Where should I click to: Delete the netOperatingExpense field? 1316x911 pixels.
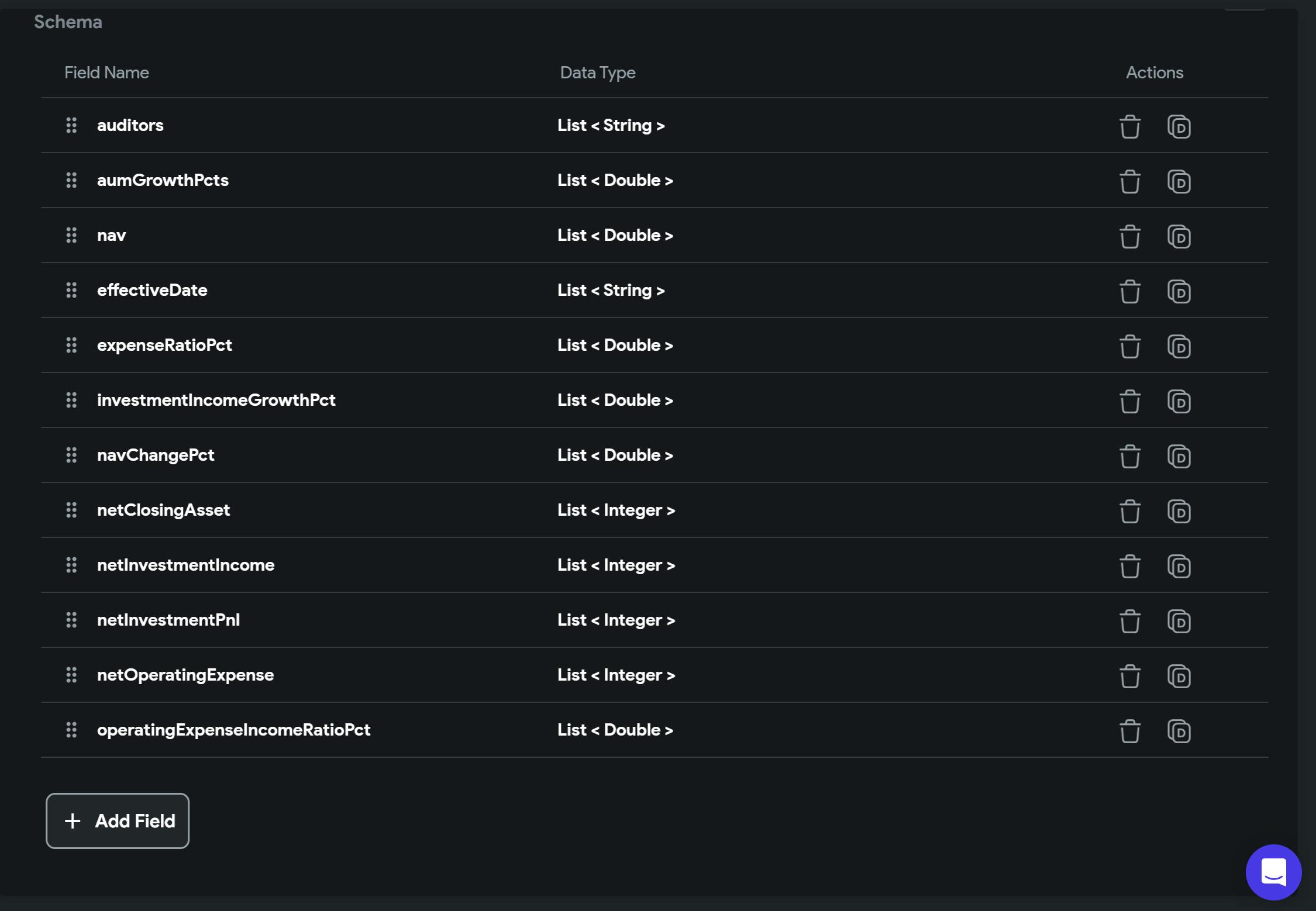click(x=1129, y=676)
